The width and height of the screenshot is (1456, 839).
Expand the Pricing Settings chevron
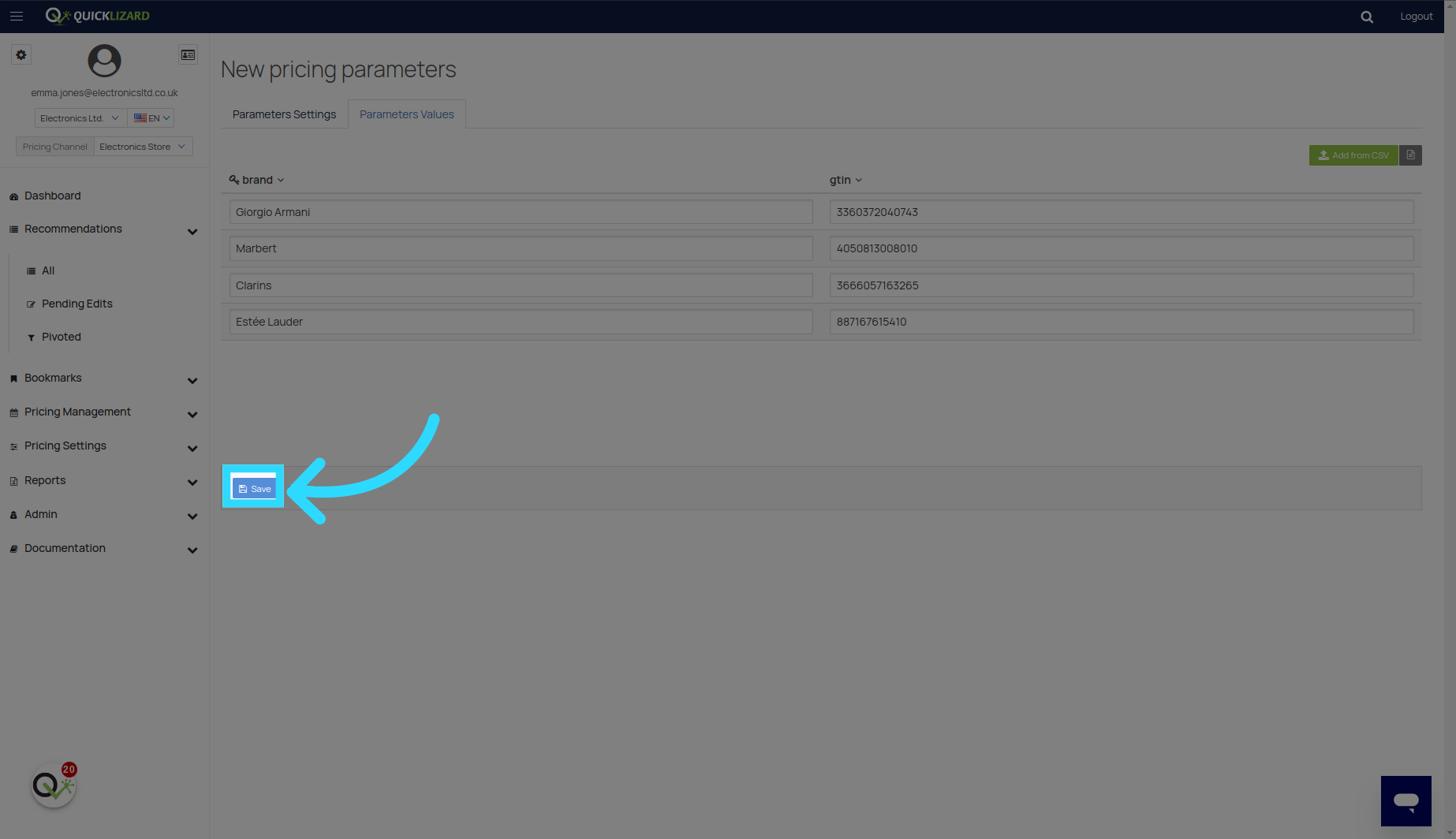tap(192, 449)
